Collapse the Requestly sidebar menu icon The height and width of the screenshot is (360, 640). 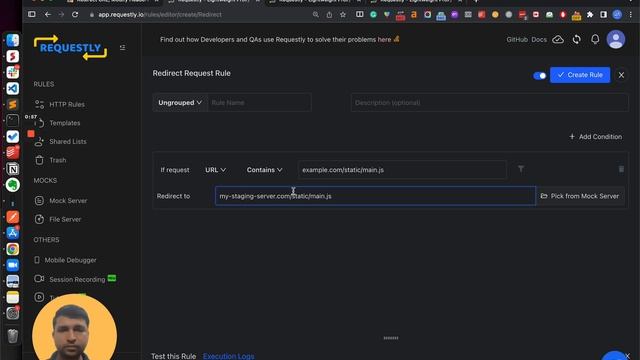pyautogui.click(x=122, y=48)
